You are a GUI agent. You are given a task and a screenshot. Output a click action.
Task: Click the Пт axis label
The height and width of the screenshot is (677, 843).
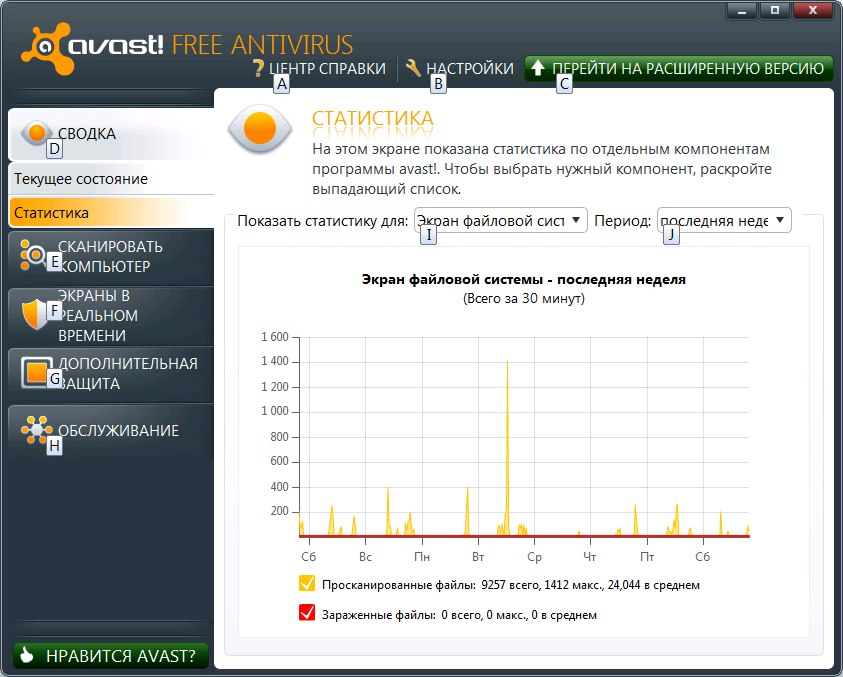click(x=647, y=557)
